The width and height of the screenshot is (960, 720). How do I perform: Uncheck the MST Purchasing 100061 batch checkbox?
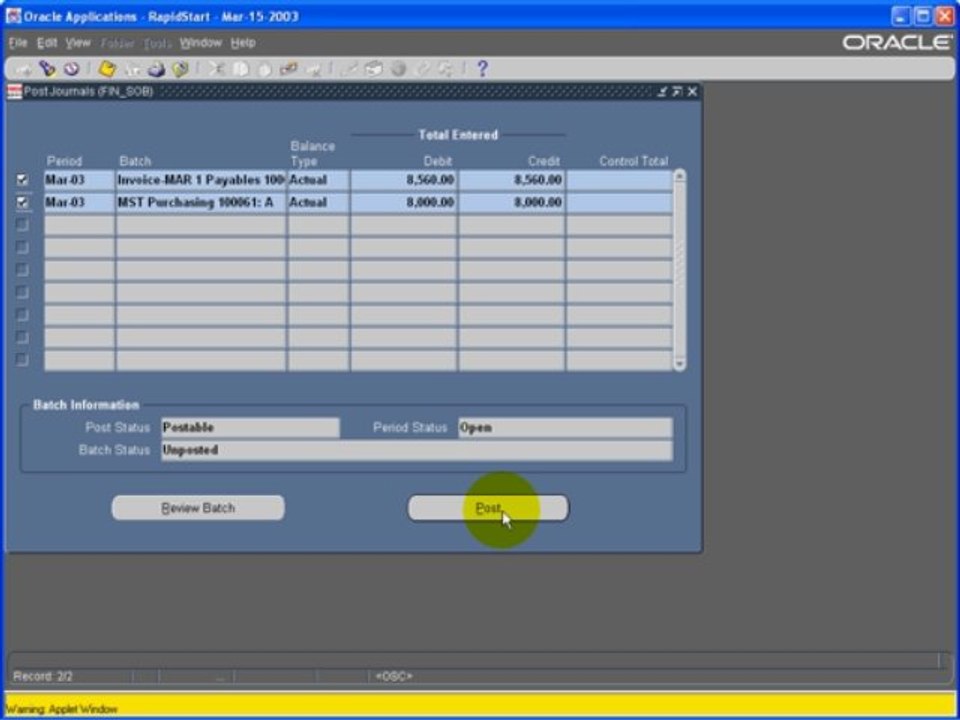(x=23, y=202)
